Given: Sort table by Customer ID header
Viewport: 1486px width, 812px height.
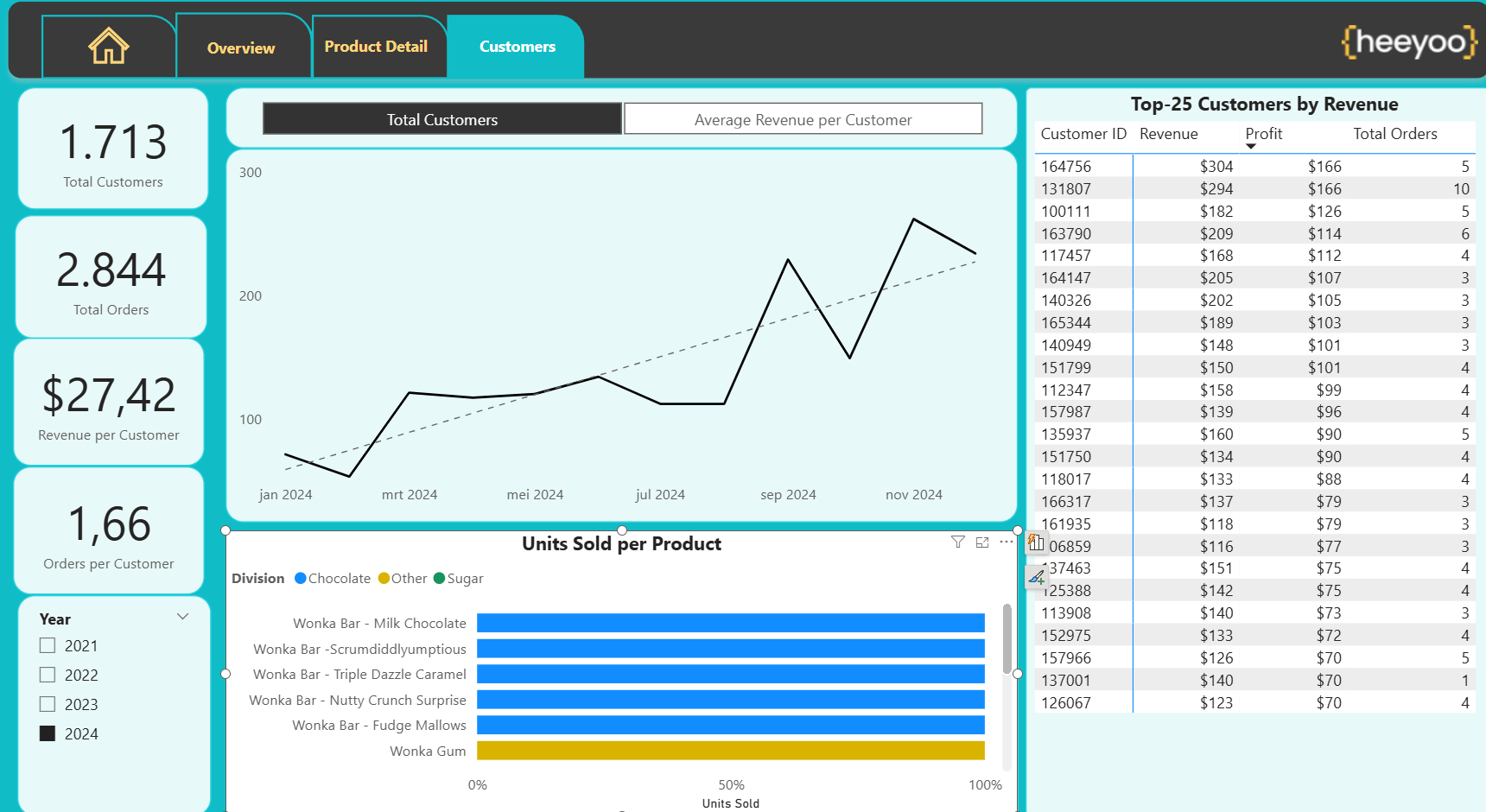Looking at the screenshot, I should point(1083,134).
